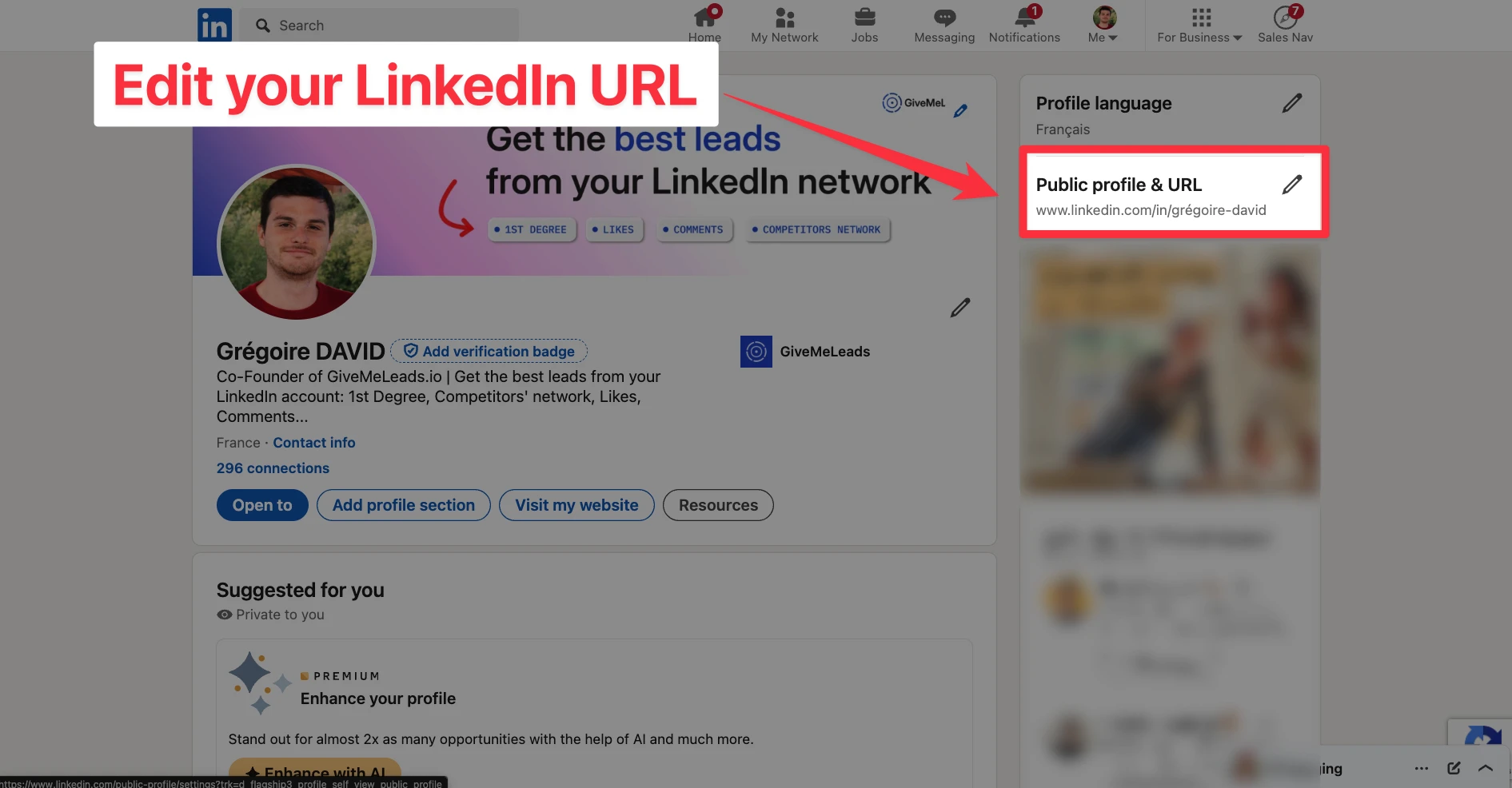Click Visit my website button
The height and width of the screenshot is (788, 1512).
pyautogui.click(x=576, y=505)
